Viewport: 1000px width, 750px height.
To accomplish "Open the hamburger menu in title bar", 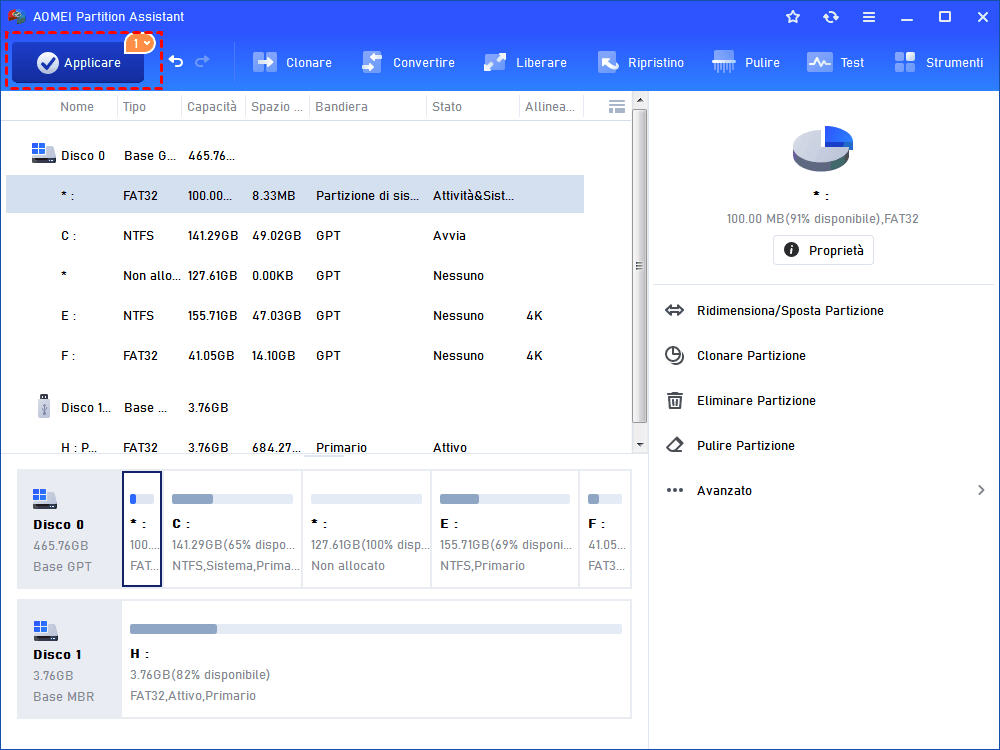I will (x=869, y=17).
